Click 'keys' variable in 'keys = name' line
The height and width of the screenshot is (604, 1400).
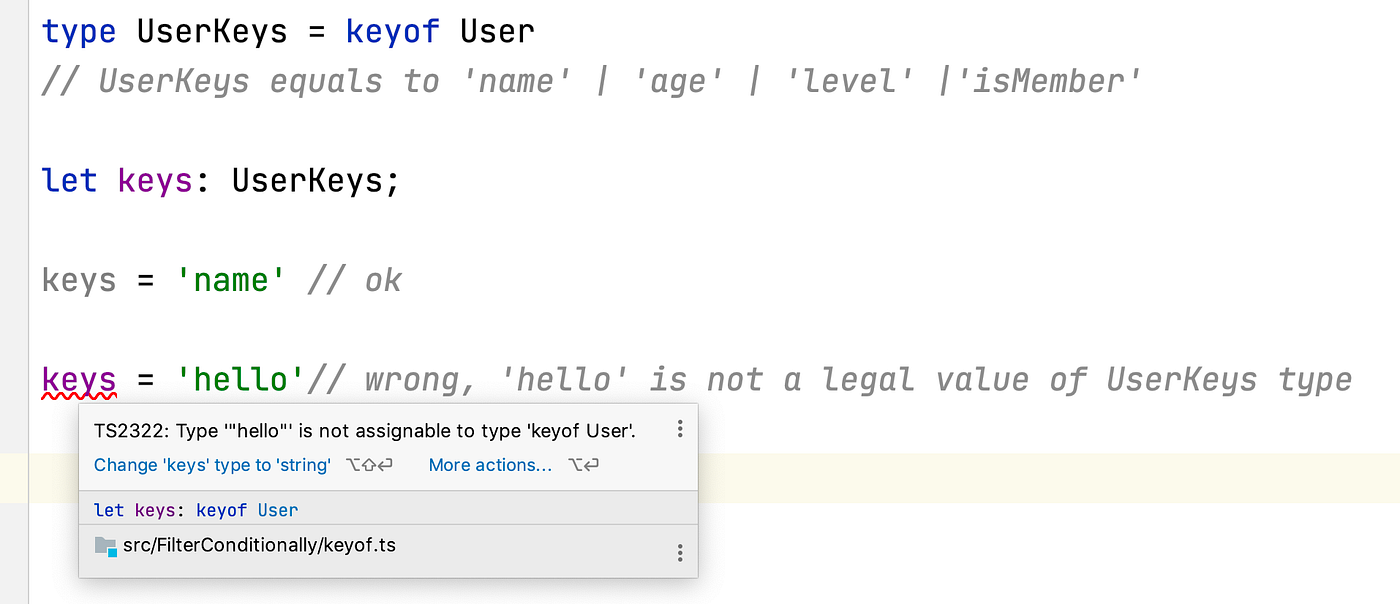click(x=79, y=280)
